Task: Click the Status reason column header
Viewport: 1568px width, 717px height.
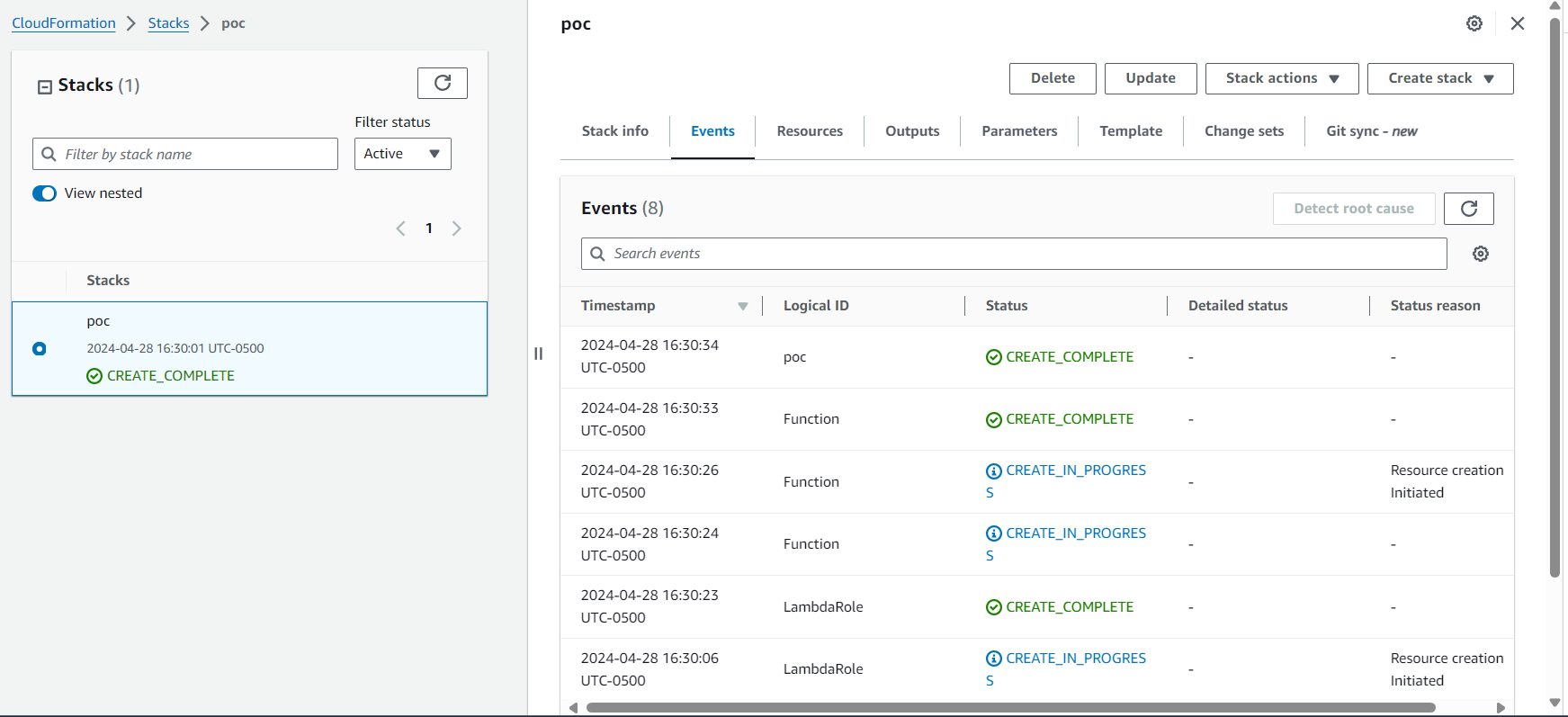Action: tap(1435, 306)
